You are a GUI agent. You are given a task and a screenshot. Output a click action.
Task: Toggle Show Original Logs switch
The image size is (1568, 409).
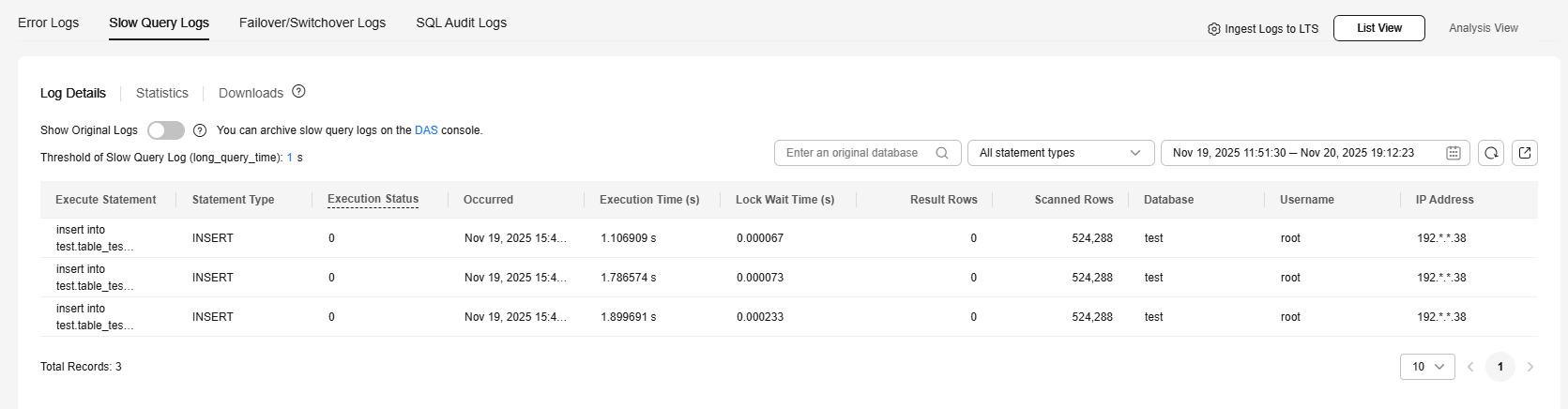166,130
